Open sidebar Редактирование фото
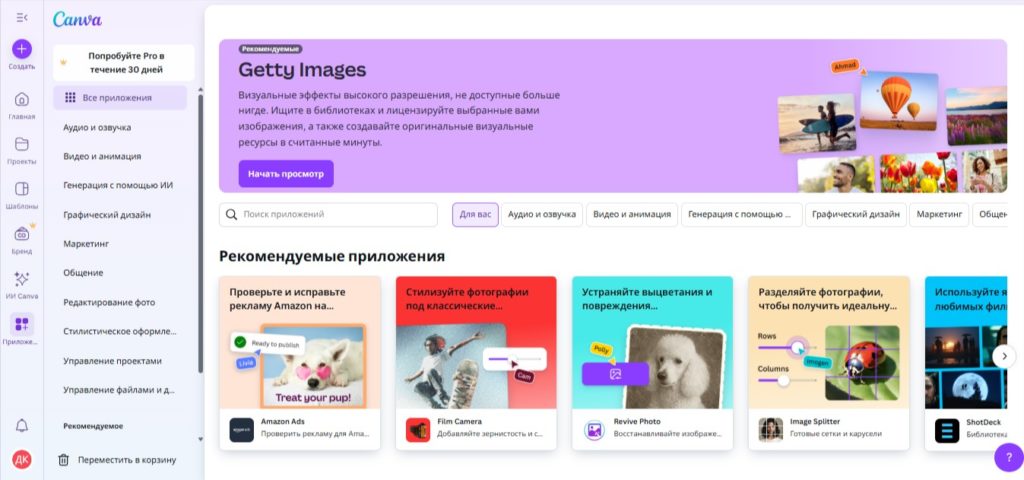 (109, 302)
